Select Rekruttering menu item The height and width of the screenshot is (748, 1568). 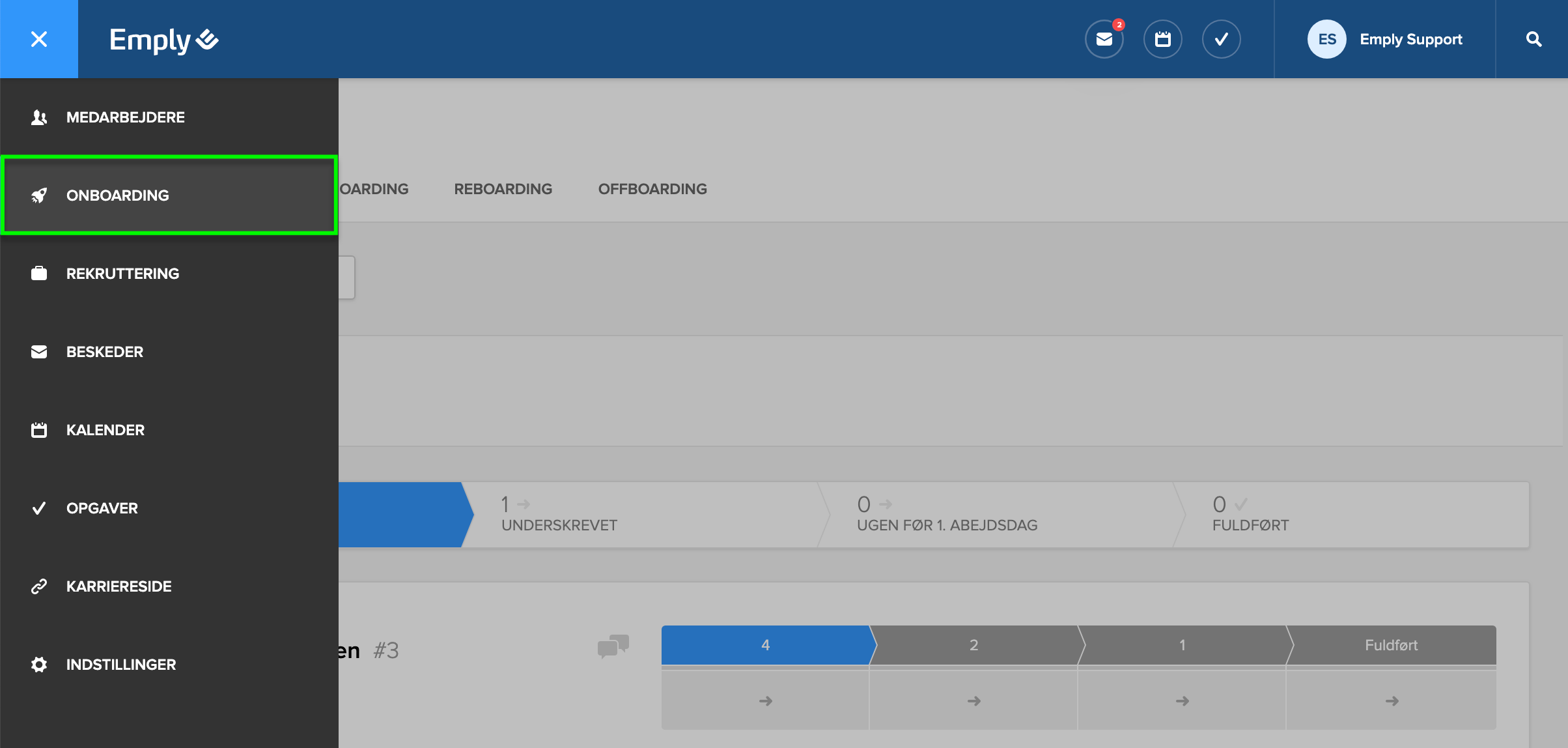coord(122,274)
